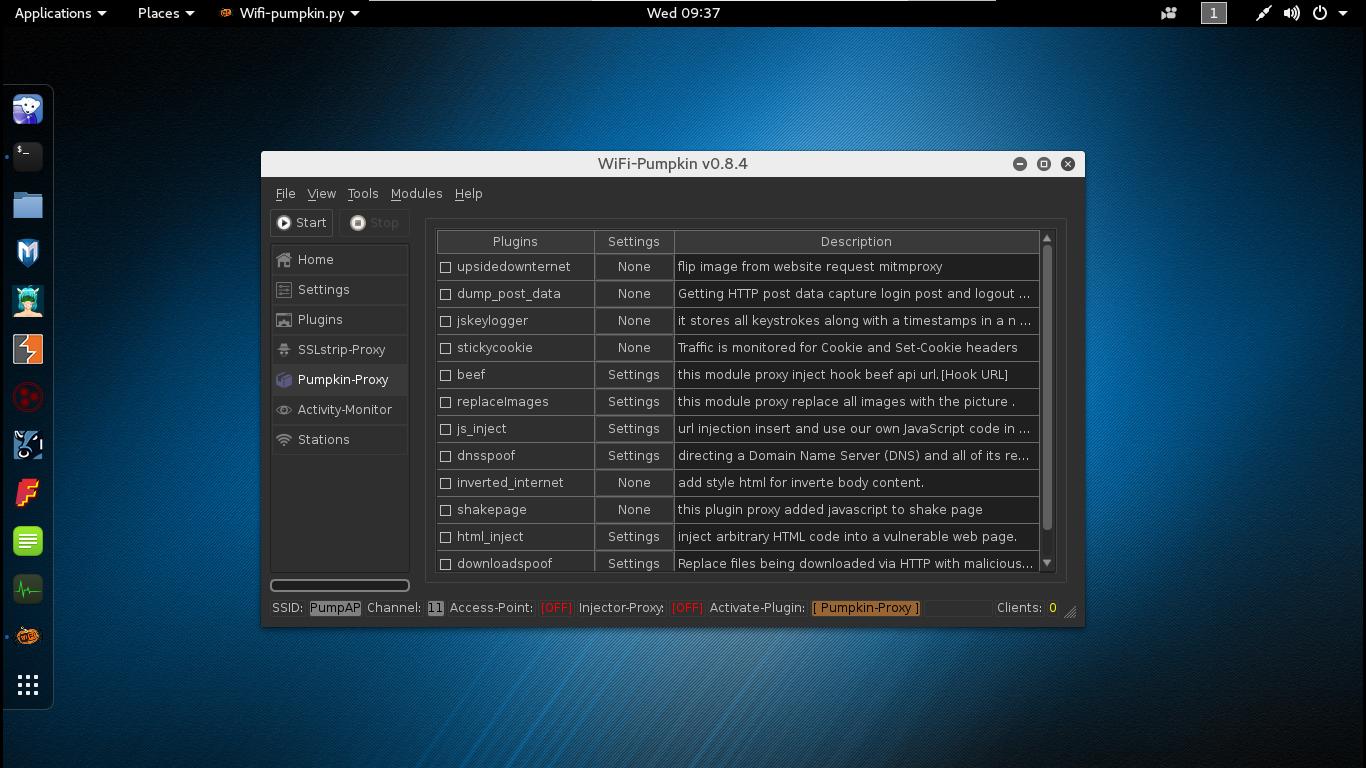Click the Stop button
The width and height of the screenshot is (1366, 768).
click(374, 223)
